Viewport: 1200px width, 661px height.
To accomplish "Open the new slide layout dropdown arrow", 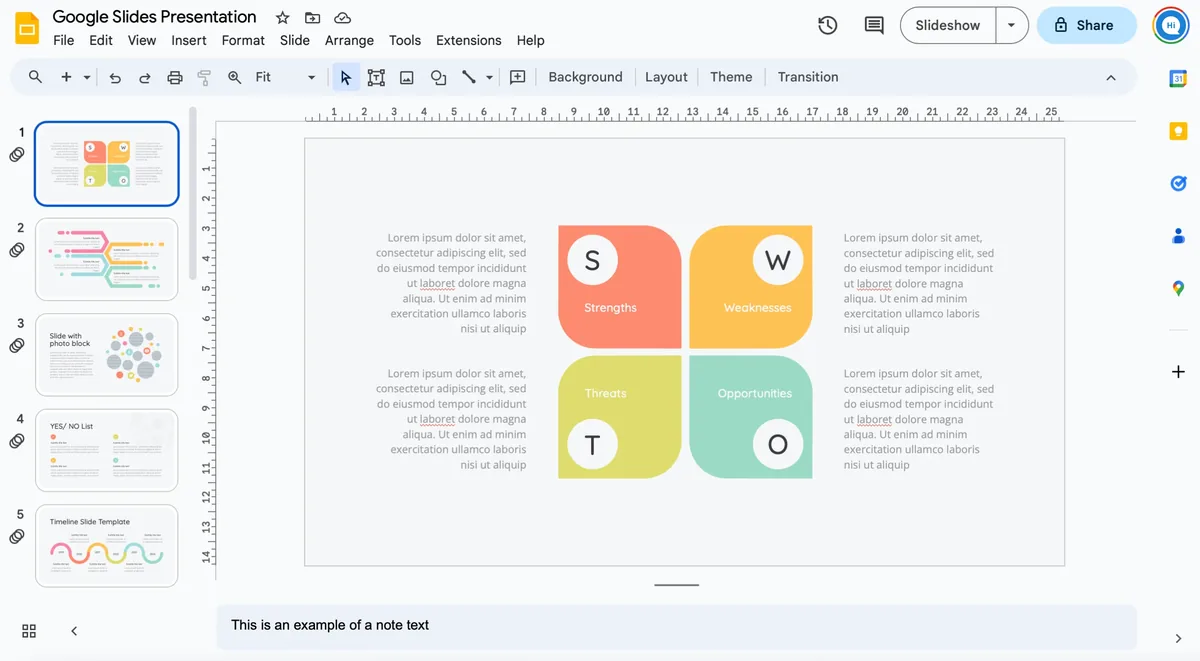I will (87, 77).
